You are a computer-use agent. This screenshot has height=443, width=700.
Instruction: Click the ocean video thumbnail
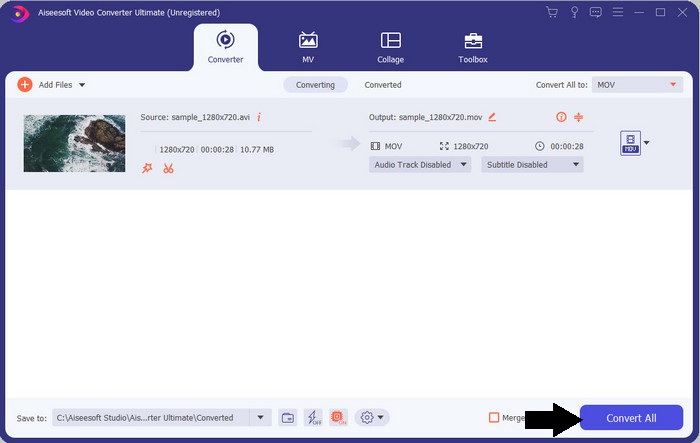pyautogui.click(x=74, y=143)
